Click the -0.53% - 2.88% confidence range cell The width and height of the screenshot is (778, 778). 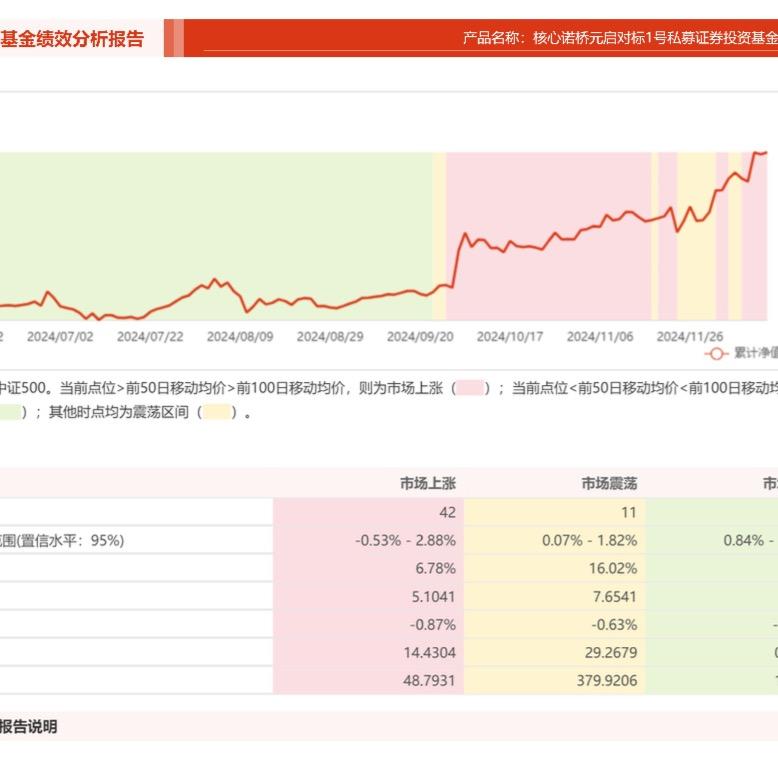pyautogui.click(x=405, y=540)
